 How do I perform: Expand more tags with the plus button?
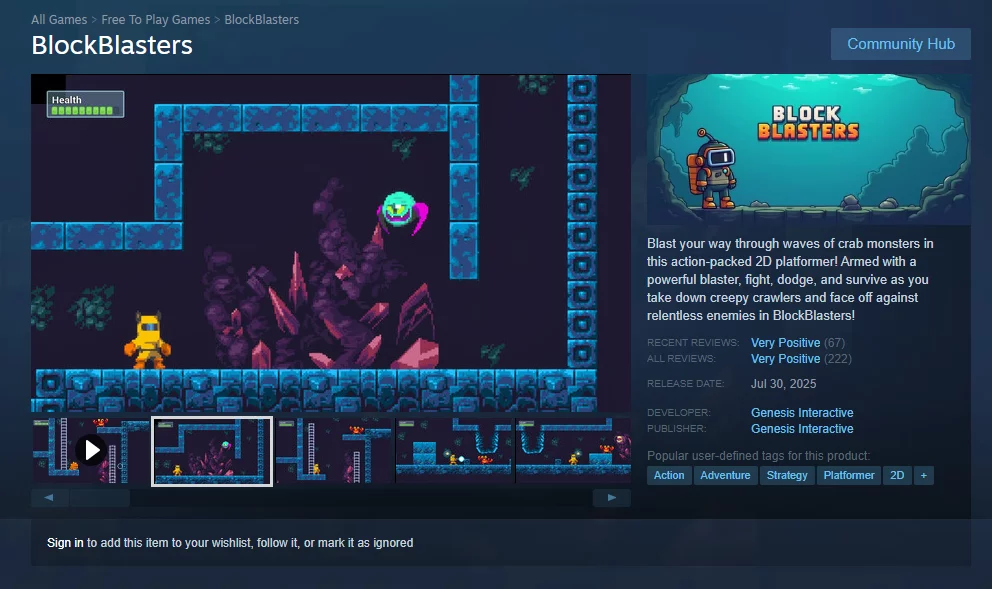922,475
